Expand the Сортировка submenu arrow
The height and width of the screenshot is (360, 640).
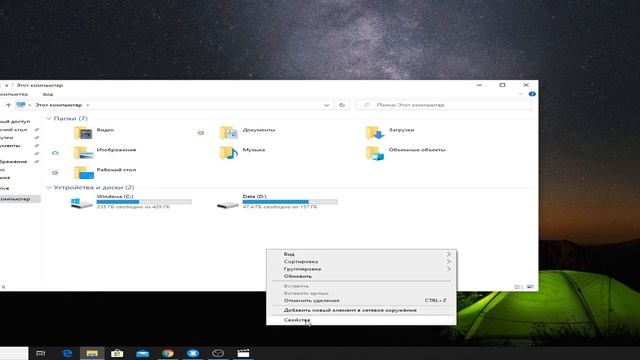tap(449, 261)
